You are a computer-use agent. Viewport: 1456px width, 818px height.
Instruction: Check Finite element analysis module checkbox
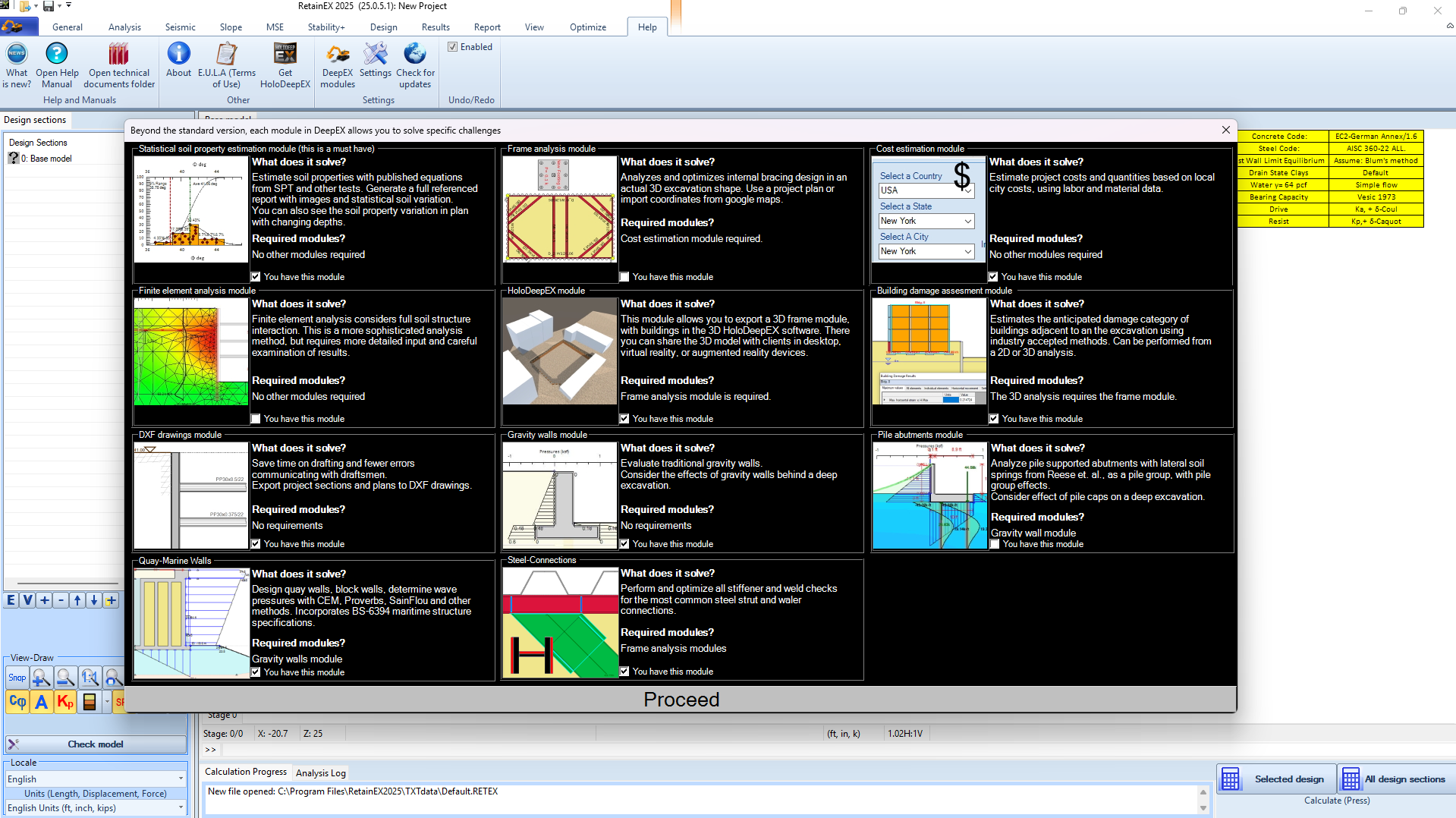click(256, 419)
